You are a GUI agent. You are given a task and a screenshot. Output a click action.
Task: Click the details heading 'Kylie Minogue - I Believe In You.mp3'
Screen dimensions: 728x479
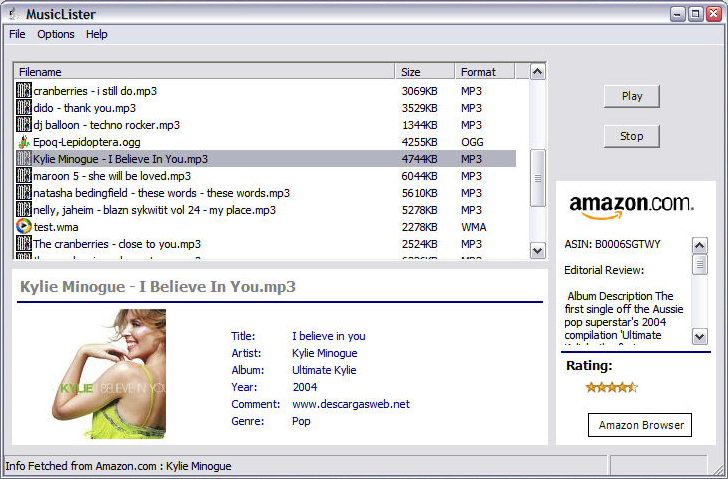point(158,287)
